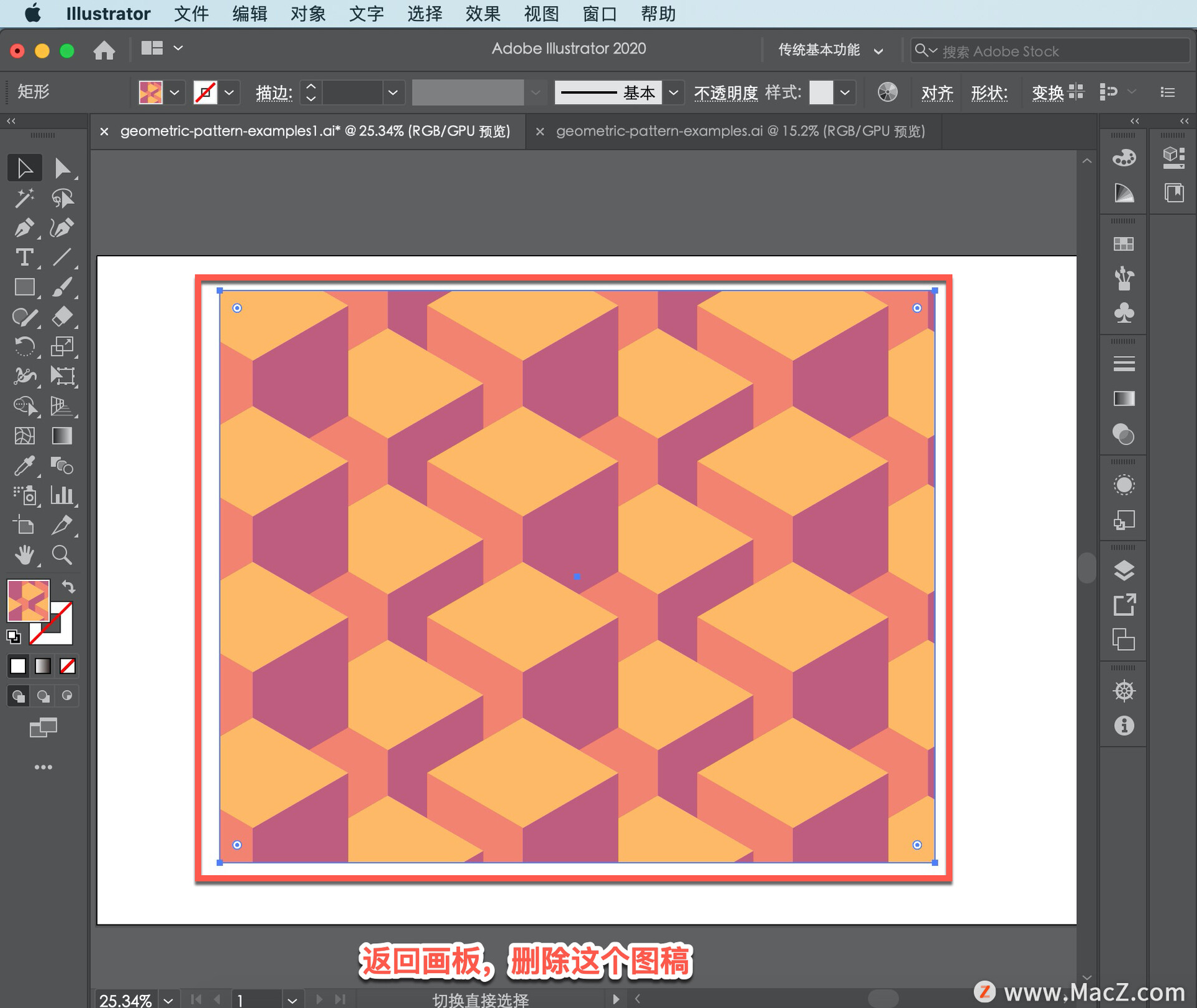This screenshot has width=1197, height=1008.
Task: Select the Curvature tool
Action: click(x=62, y=228)
